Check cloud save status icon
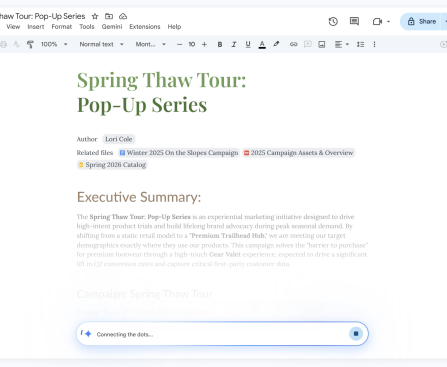447x367 pixels. [123, 16]
